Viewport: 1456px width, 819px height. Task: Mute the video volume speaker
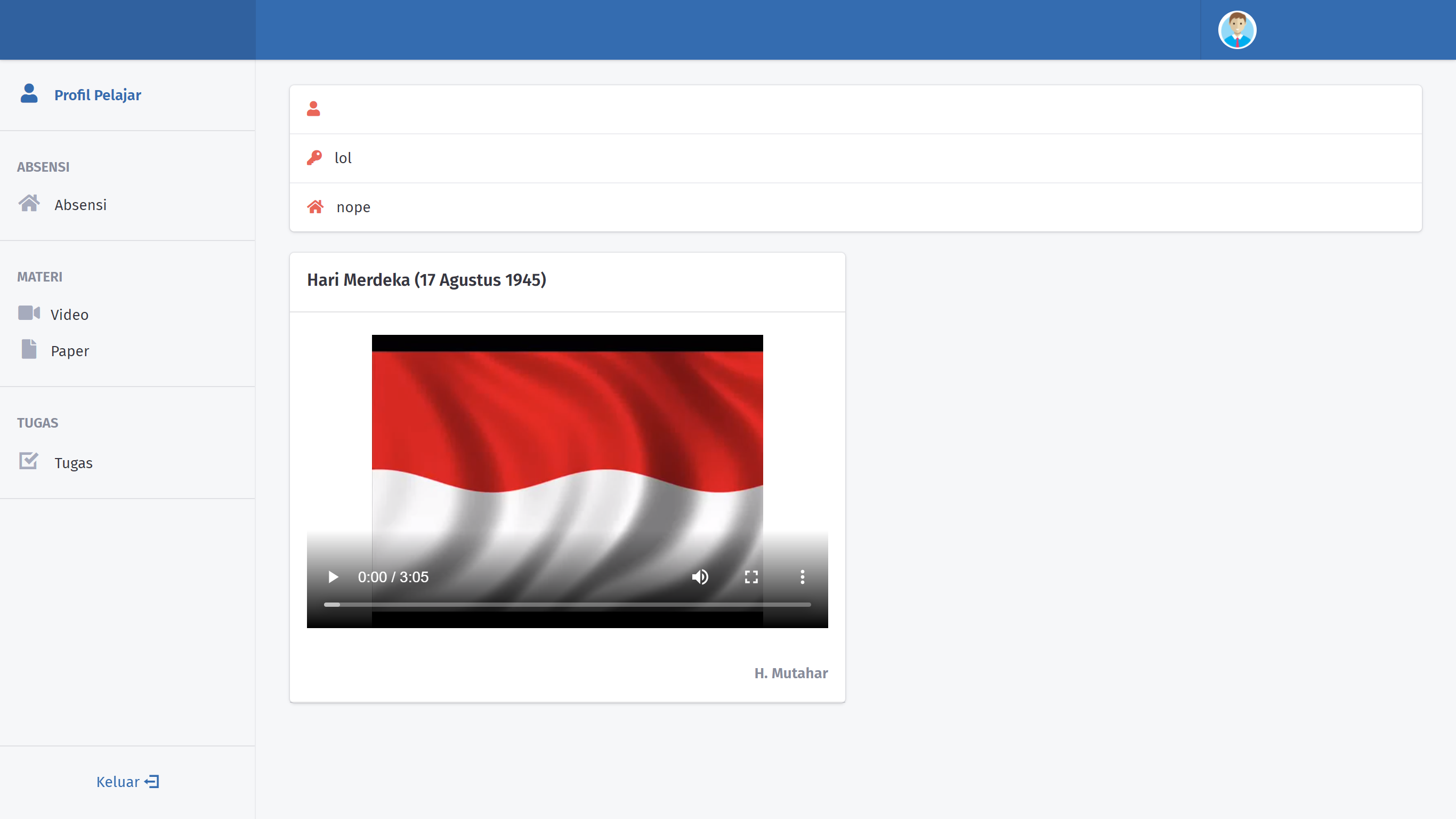click(x=700, y=577)
